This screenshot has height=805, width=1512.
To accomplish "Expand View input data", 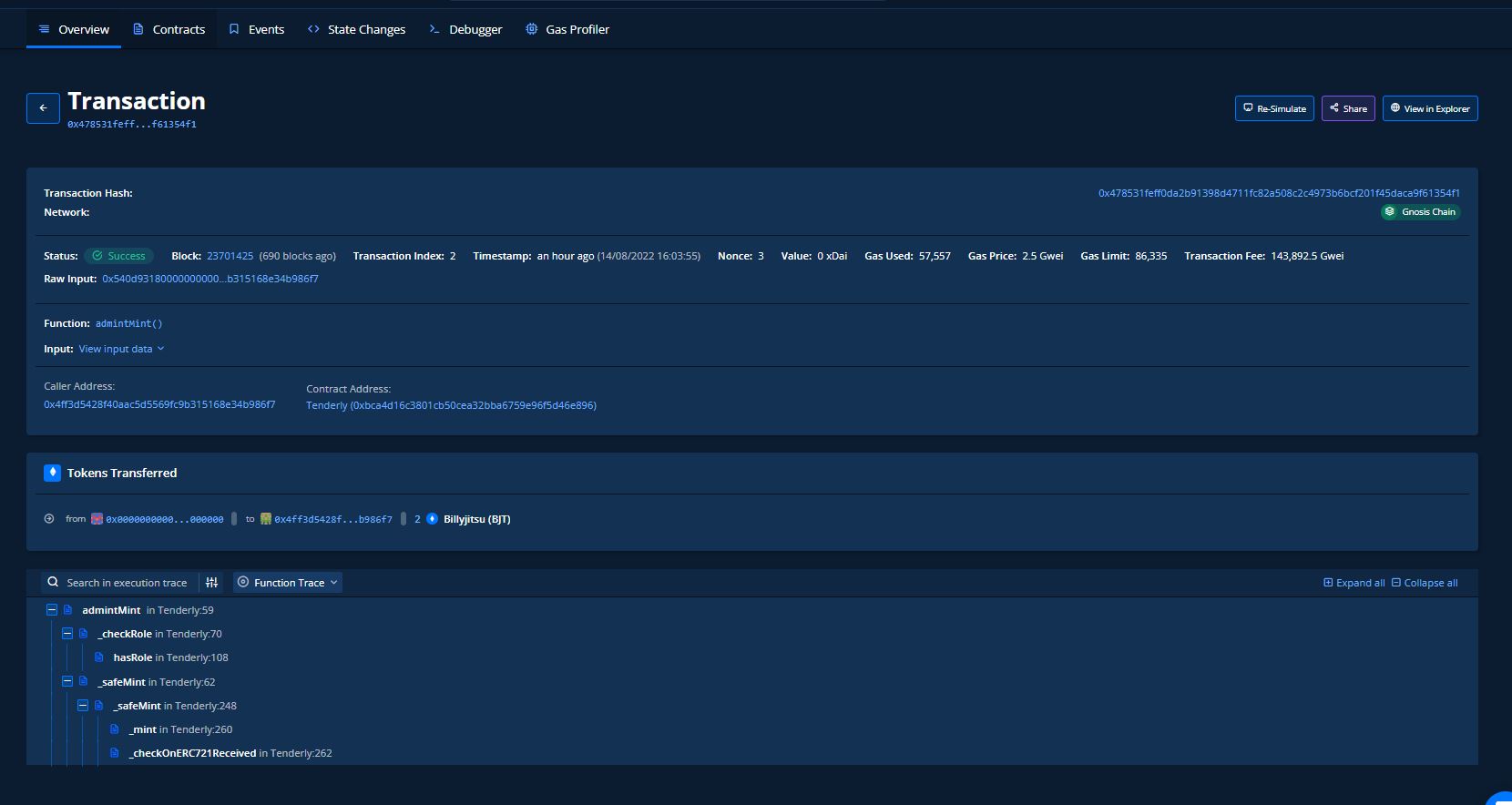I will click(x=121, y=349).
